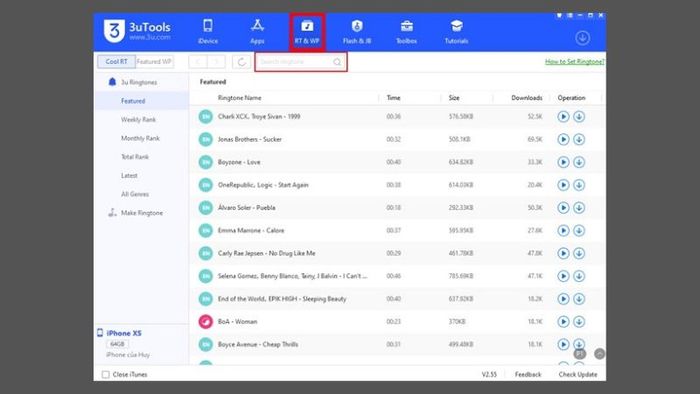
Task: Click the 3uTools logo
Action: tap(137, 31)
